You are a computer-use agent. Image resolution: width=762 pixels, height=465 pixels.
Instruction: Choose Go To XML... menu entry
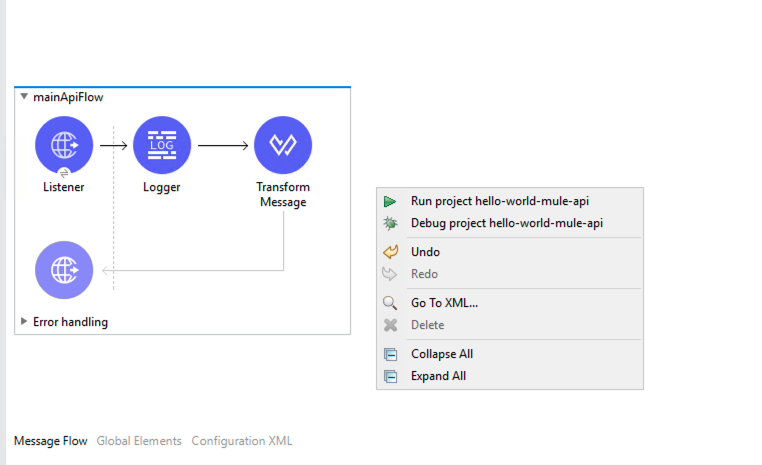(510, 303)
